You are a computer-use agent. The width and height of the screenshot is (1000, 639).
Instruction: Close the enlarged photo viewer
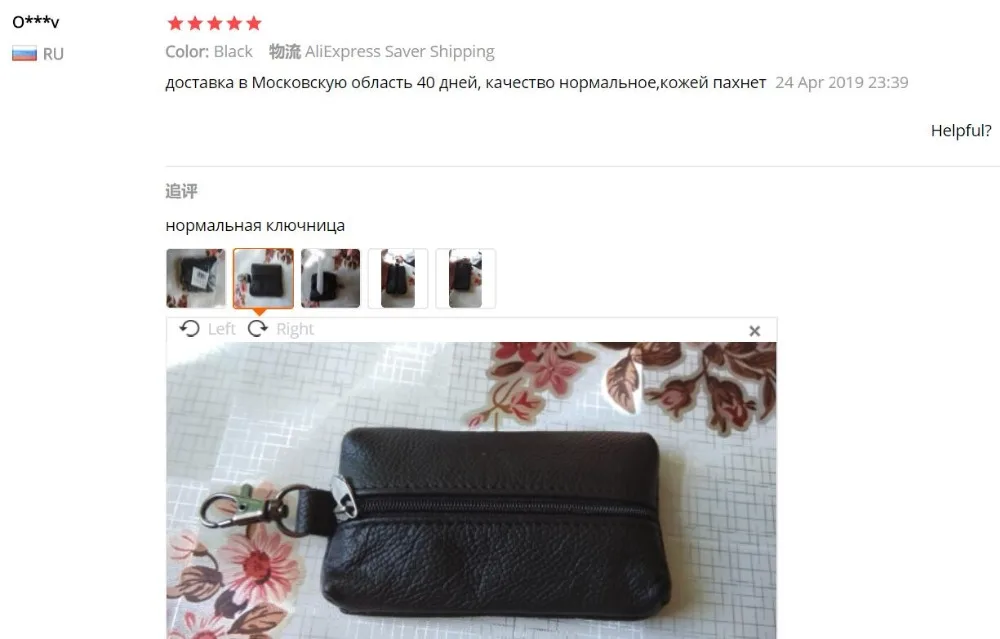[754, 330]
